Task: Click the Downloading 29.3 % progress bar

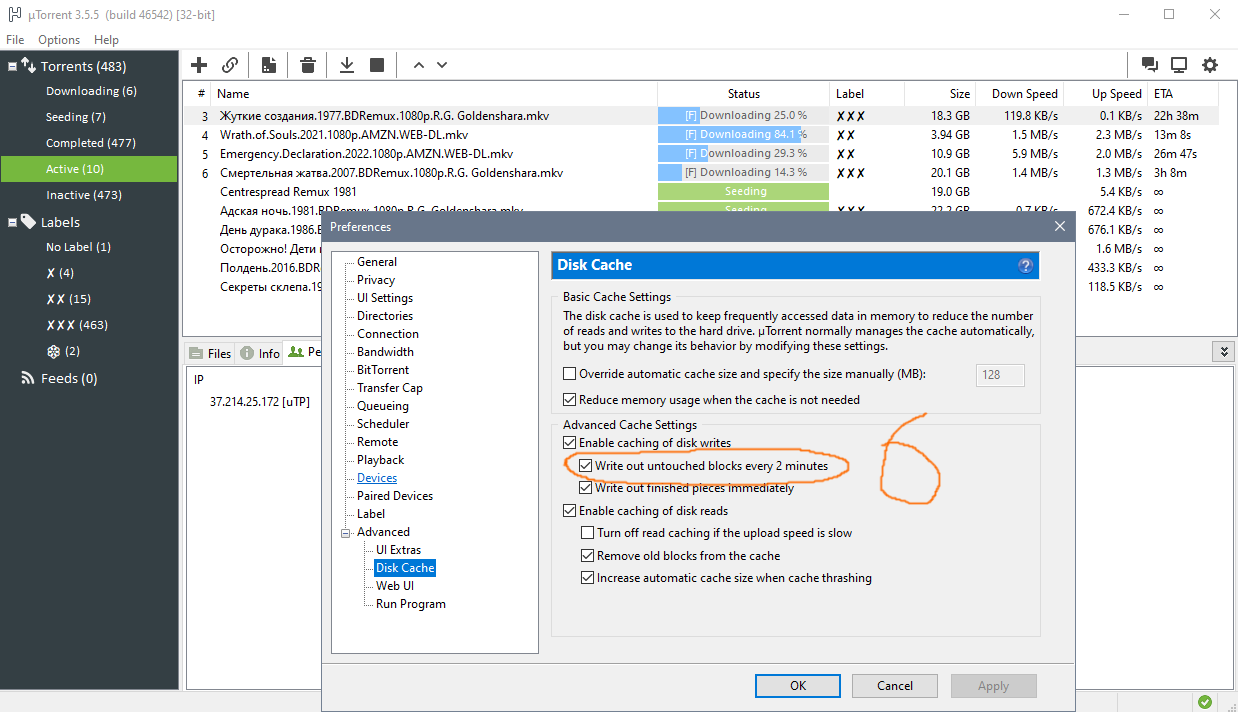Action: pyautogui.click(x=744, y=154)
